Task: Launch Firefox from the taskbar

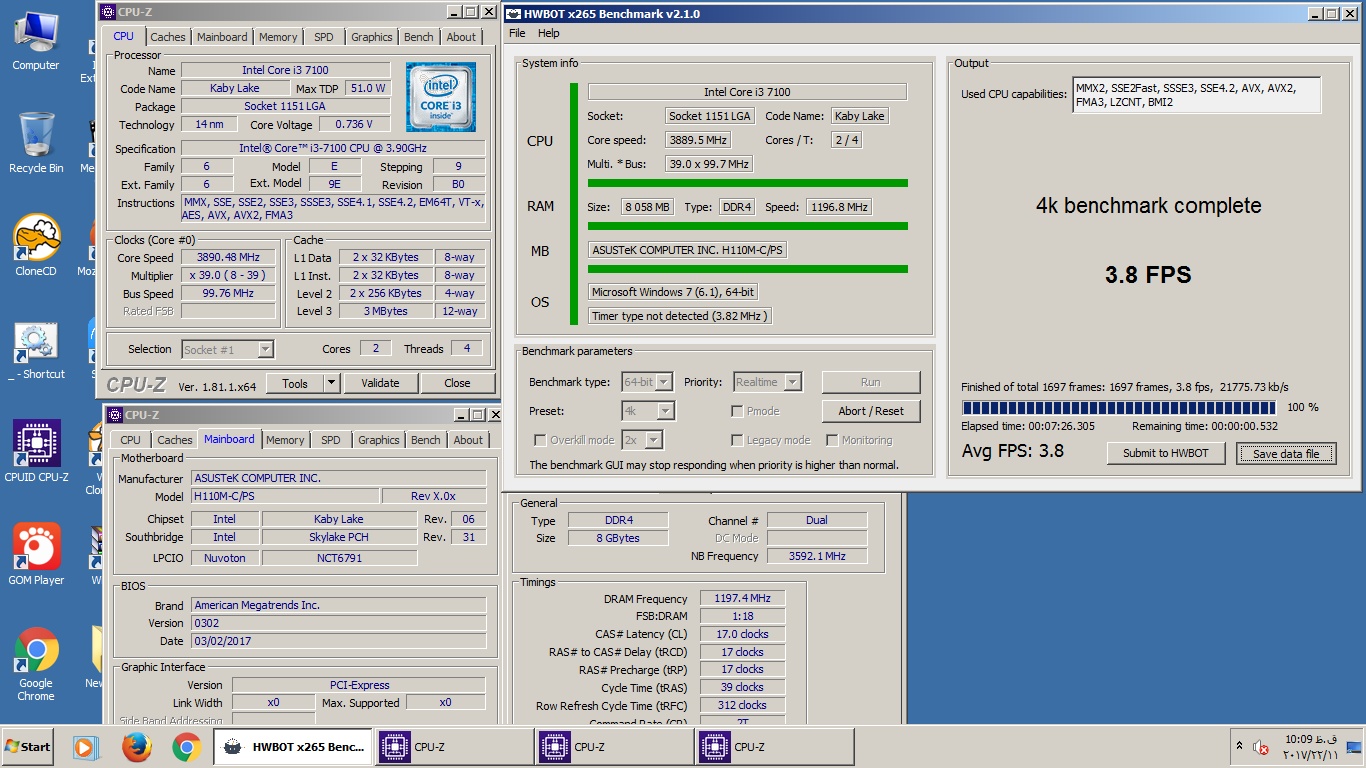Action: click(137, 747)
